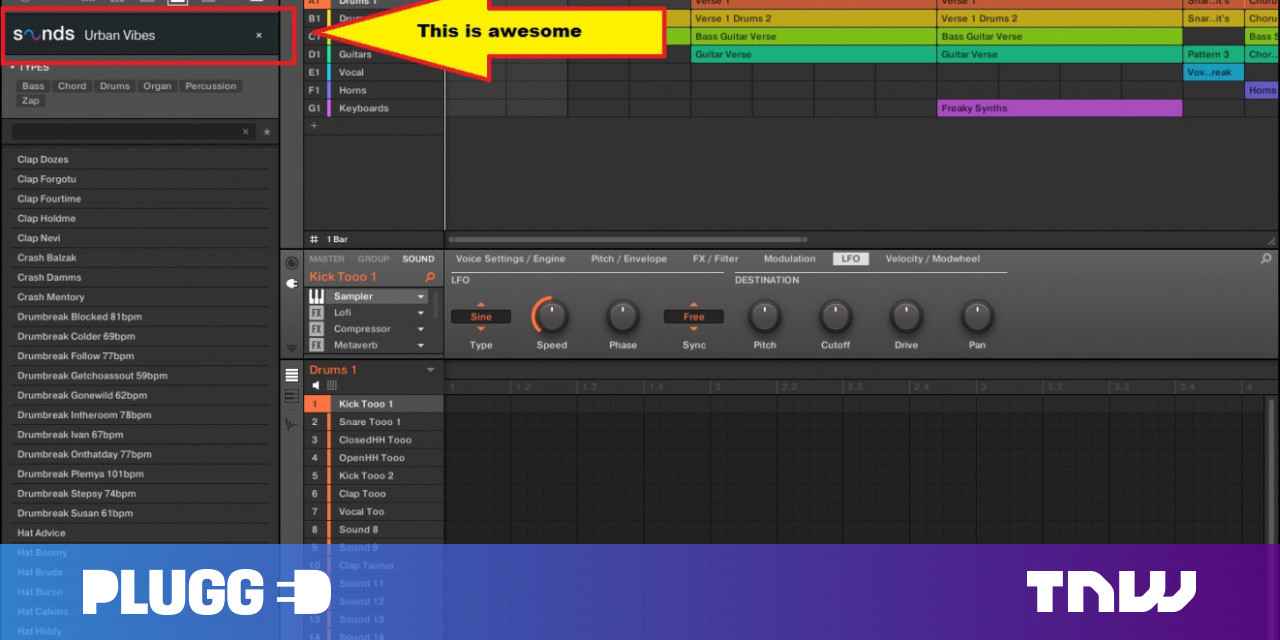Select Drumbreak Getchoassout 59bpm
Image resolution: width=1280 pixels, height=640 pixels.
141,376
